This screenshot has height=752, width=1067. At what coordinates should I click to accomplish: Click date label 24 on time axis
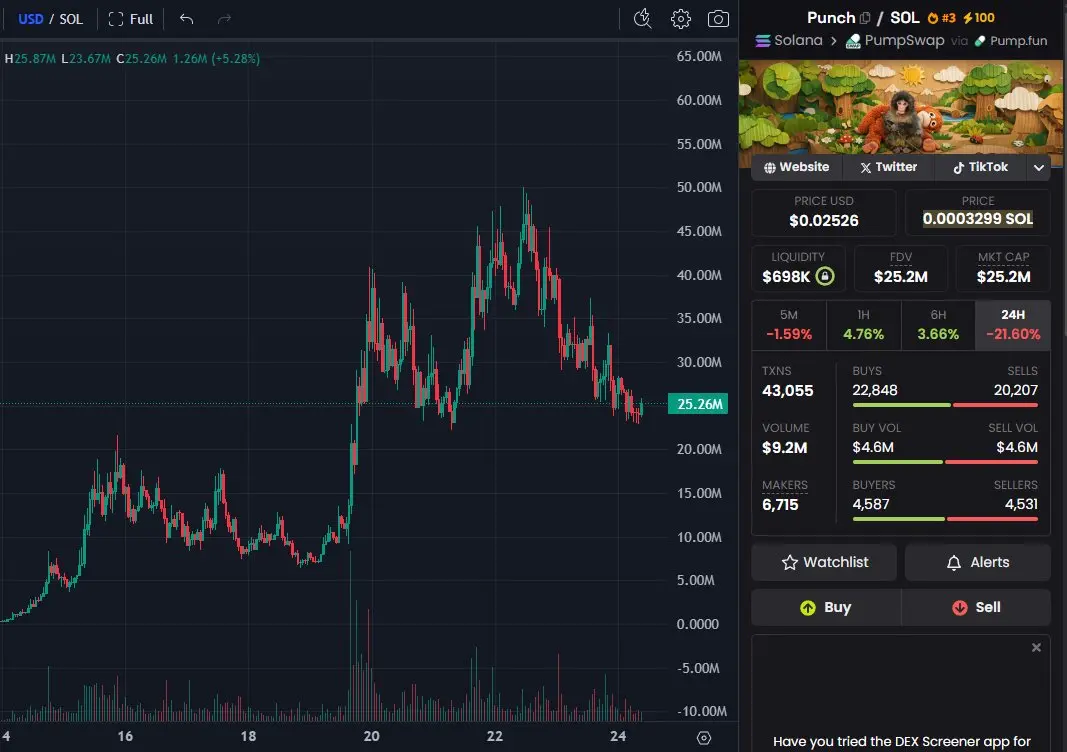tap(618, 736)
